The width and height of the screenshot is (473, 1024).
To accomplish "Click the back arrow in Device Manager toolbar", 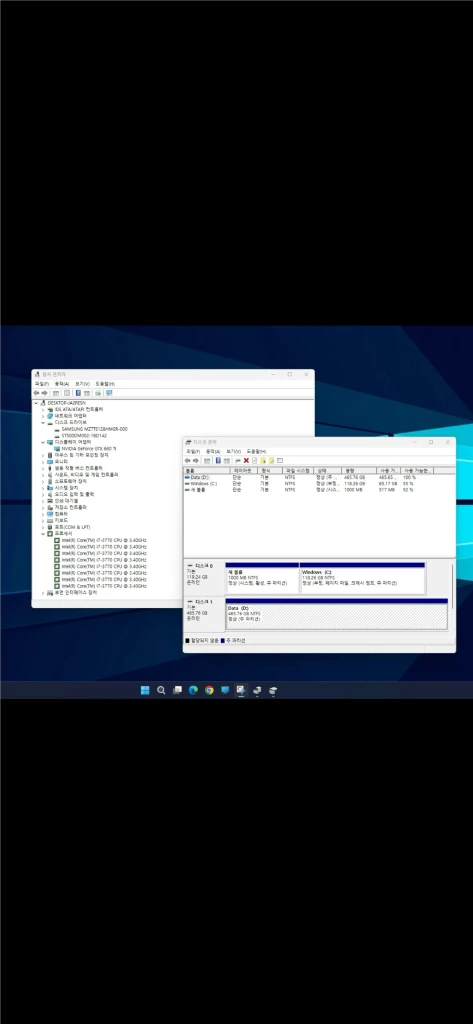I will (x=37, y=393).
